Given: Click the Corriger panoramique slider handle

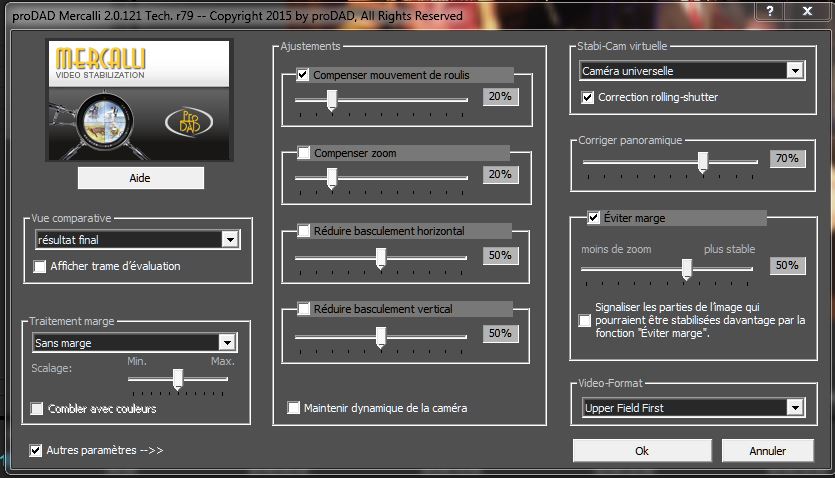Looking at the screenshot, I should click(703, 162).
